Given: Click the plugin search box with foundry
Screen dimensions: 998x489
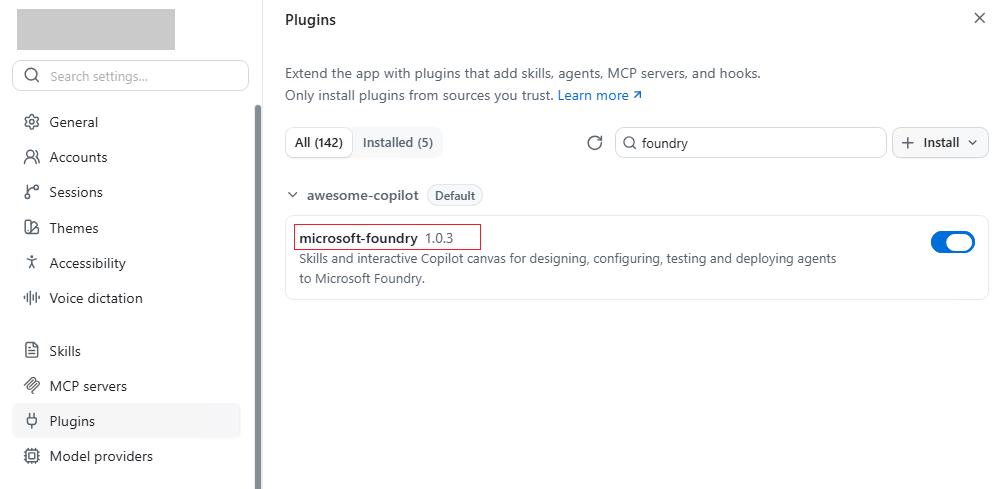Looking at the screenshot, I should (x=750, y=143).
